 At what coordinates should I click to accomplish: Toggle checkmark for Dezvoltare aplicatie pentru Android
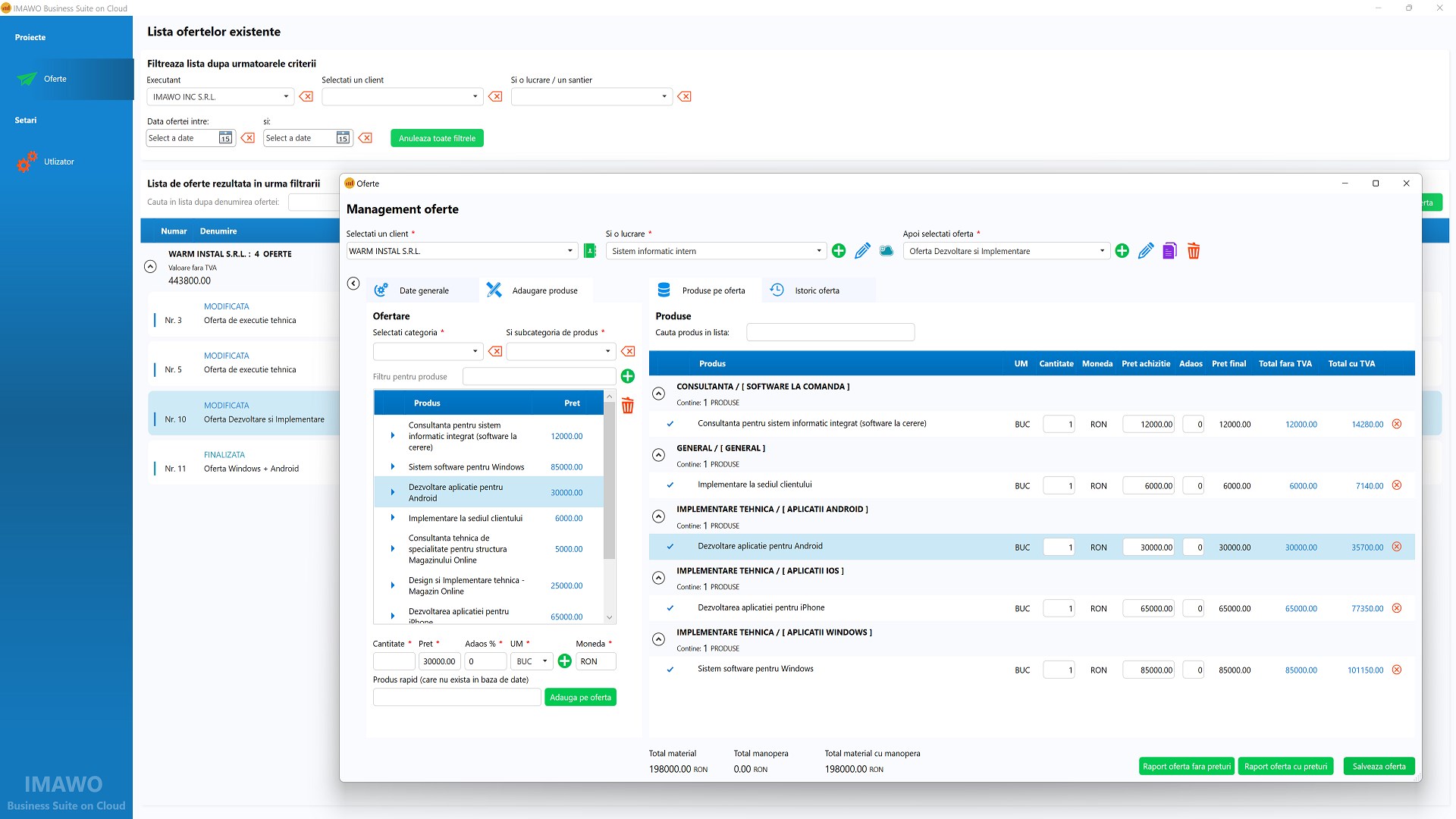670,547
